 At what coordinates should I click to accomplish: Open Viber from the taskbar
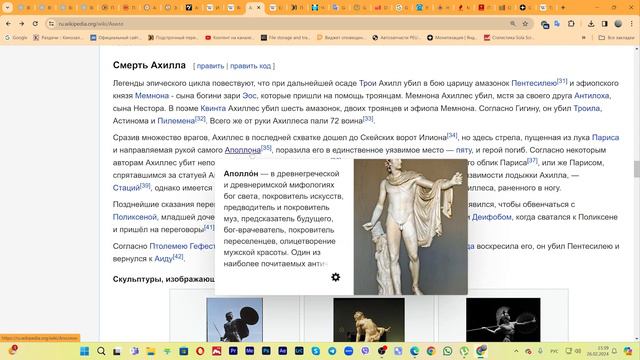click(365, 351)
